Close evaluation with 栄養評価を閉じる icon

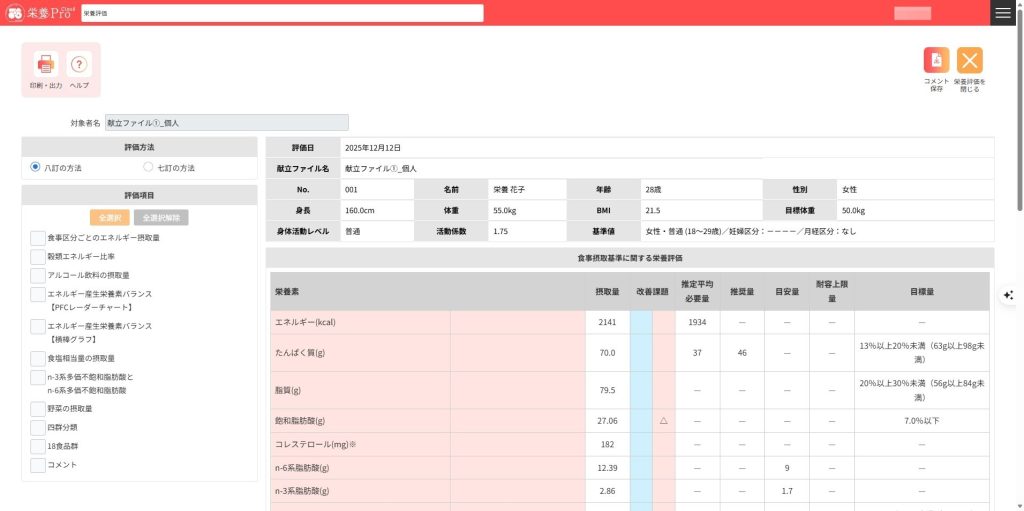(x=969, y=61)
